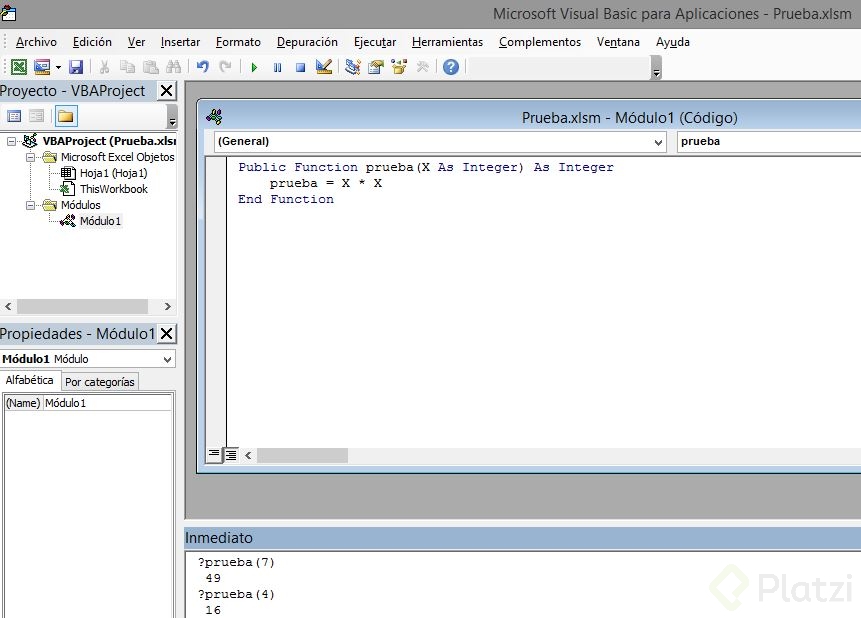The width and height of the screenshot is (861, 618).
Task: Click the View Object icon in Project panel
Action: 36,116
